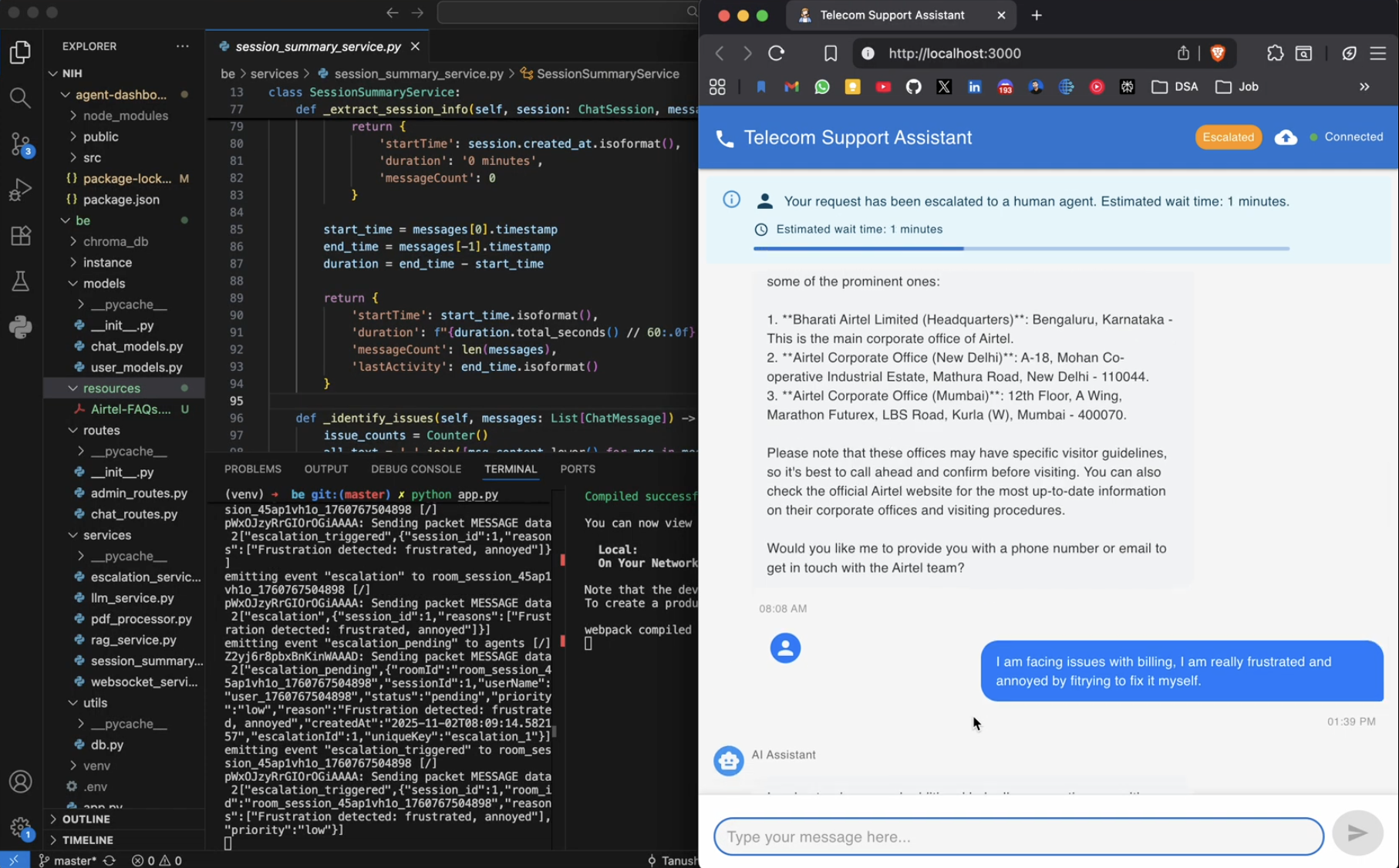Open the X (Twitter) bookmark
This screenshot has width=1399, height=868.
pos(944,87)
